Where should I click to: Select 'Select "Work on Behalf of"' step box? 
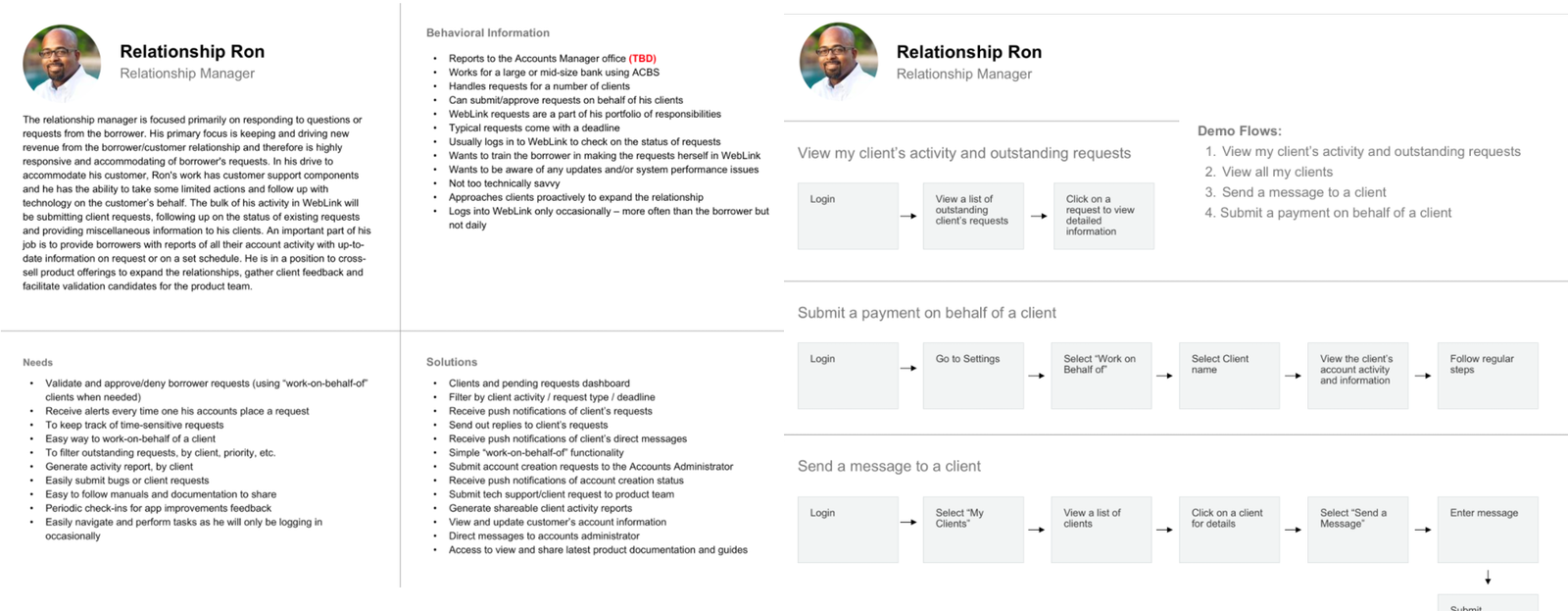1101,376
